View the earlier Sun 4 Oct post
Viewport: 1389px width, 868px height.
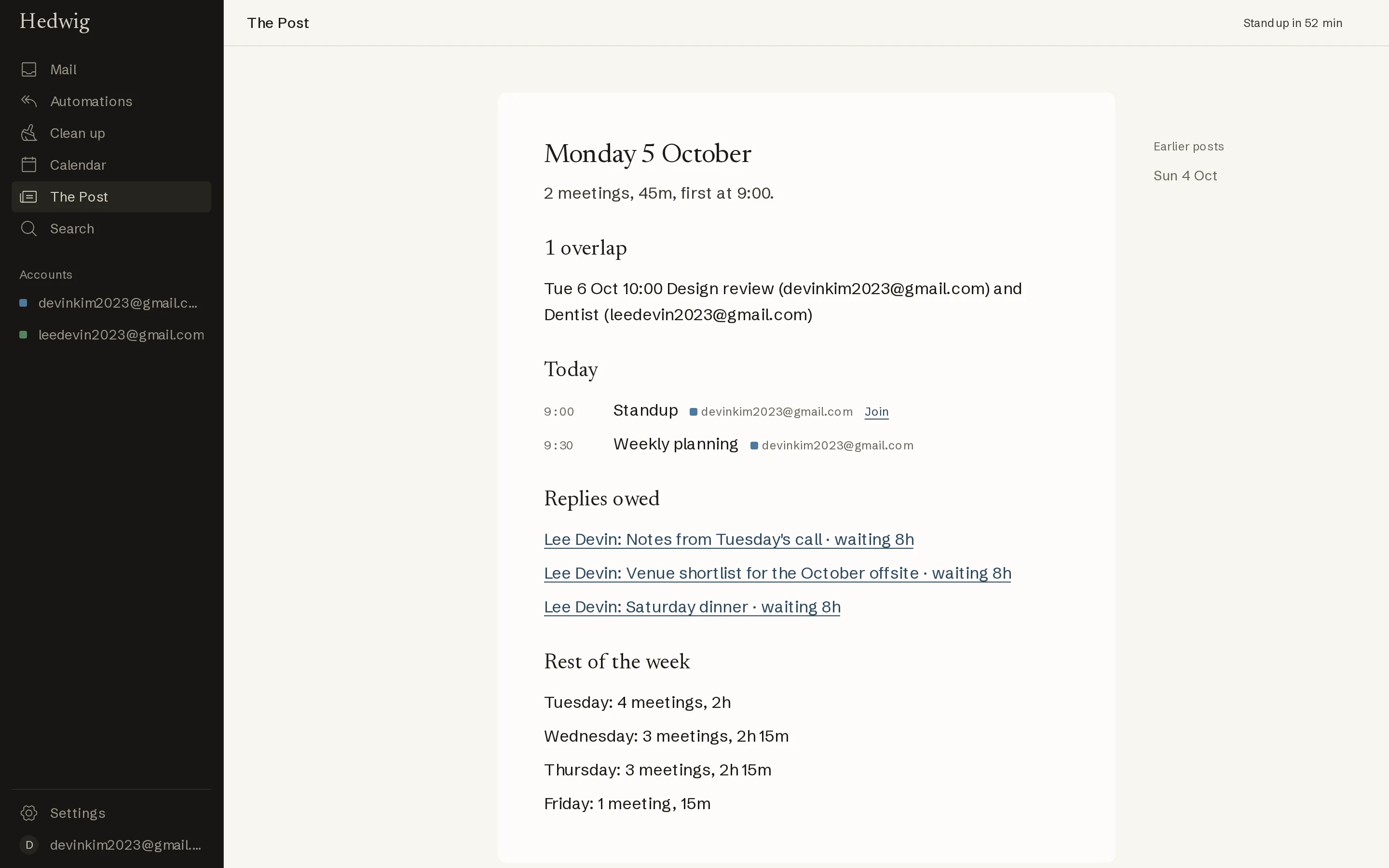pos(1185,176)
